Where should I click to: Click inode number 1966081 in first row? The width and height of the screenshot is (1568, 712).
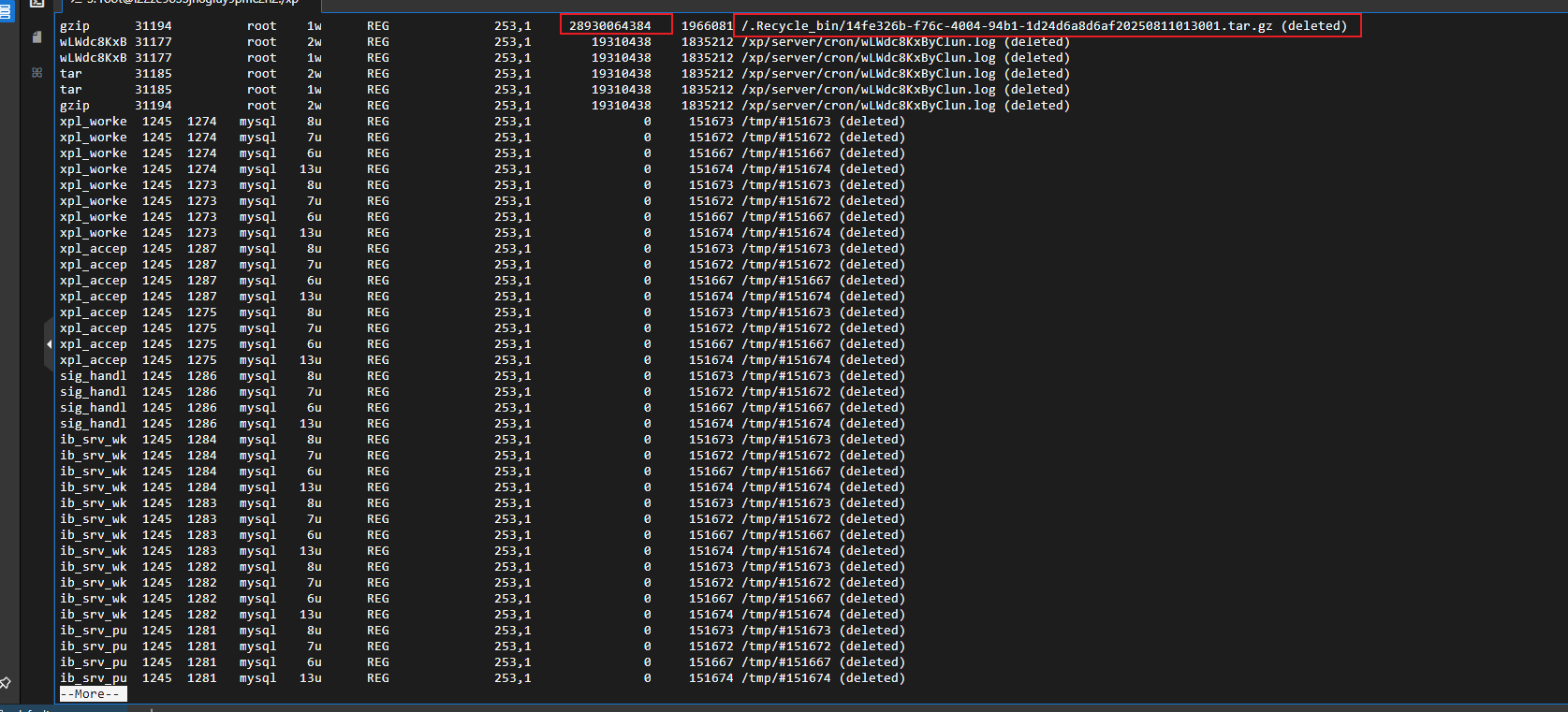pyautogui.click(x=706, y=26)
